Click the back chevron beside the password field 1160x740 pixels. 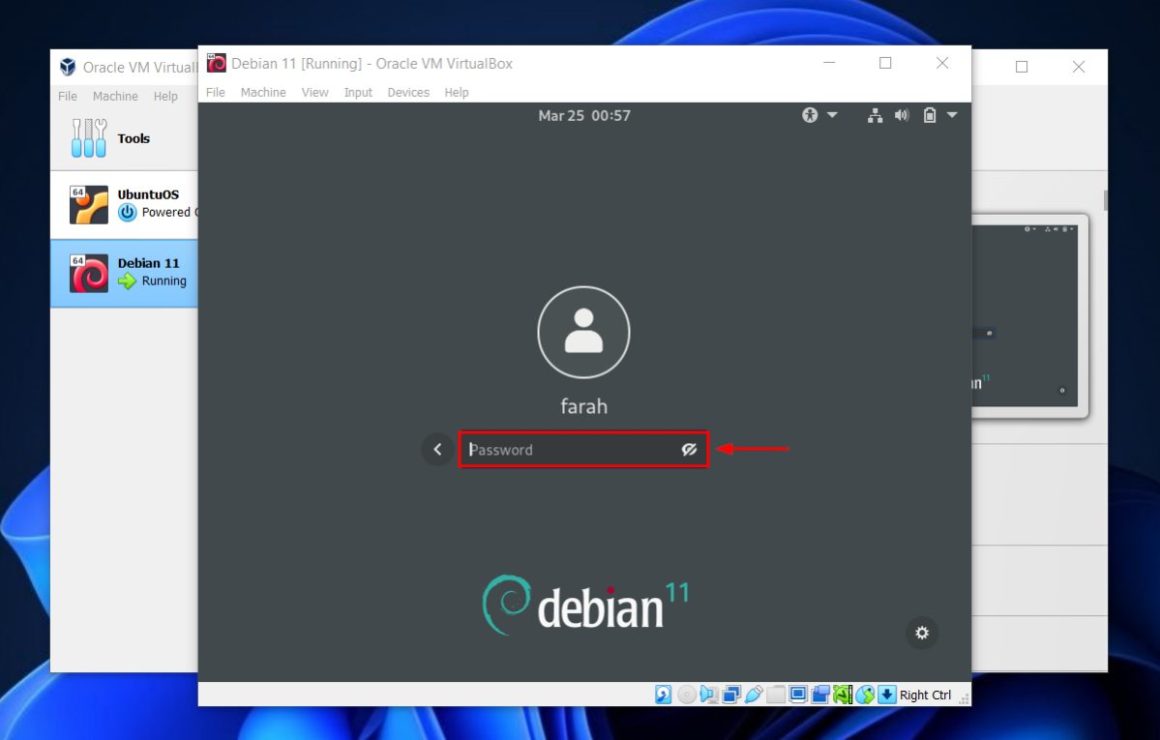pyautogui.click(x=437, y=449)
